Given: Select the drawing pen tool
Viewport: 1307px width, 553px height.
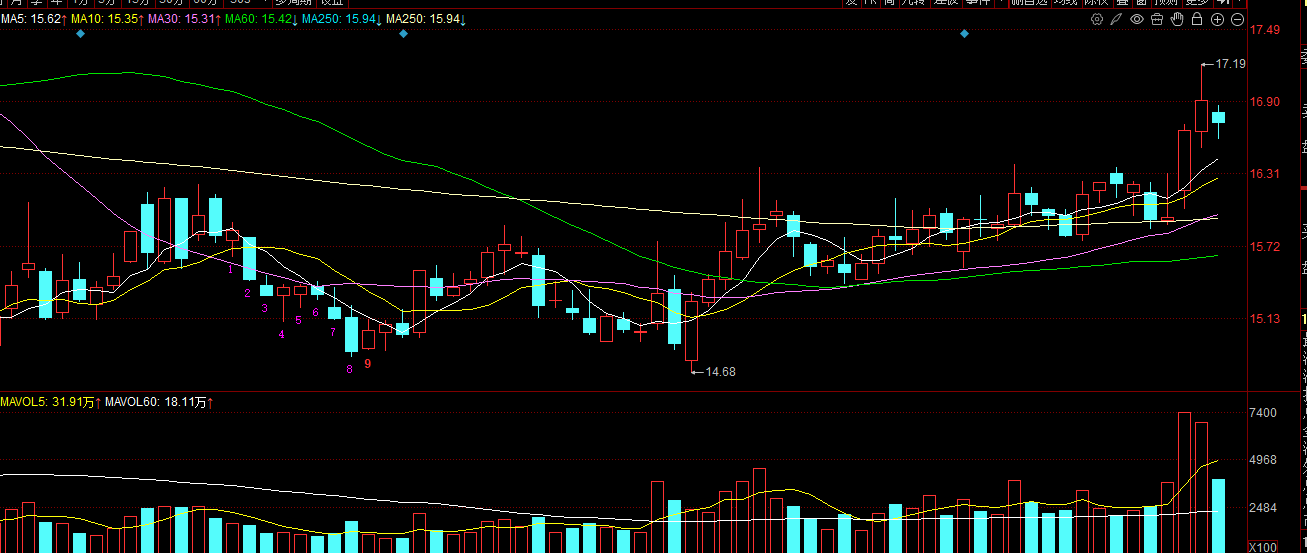Looking at the screenshot, I should [1116, 19].
